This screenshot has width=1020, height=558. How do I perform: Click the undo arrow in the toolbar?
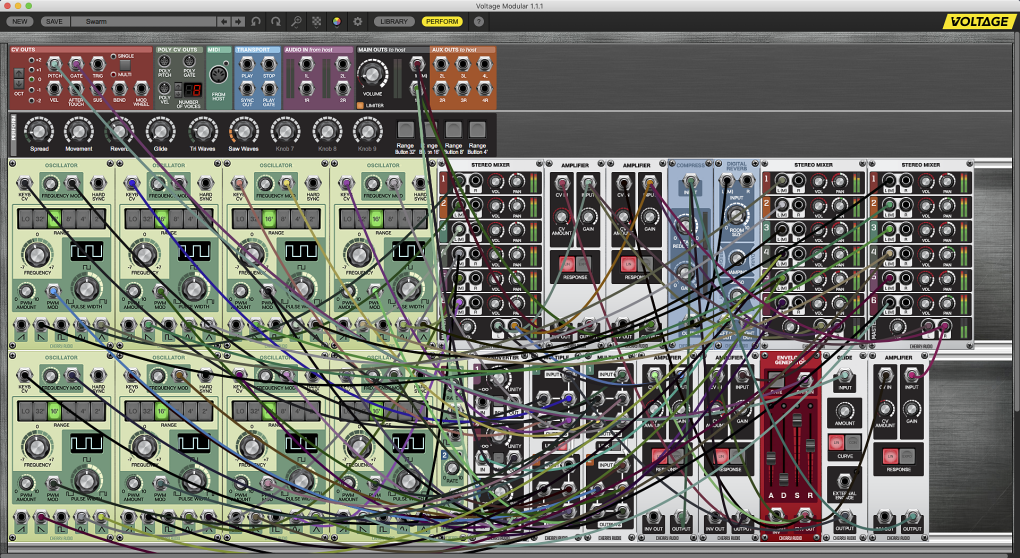(256, 21)
